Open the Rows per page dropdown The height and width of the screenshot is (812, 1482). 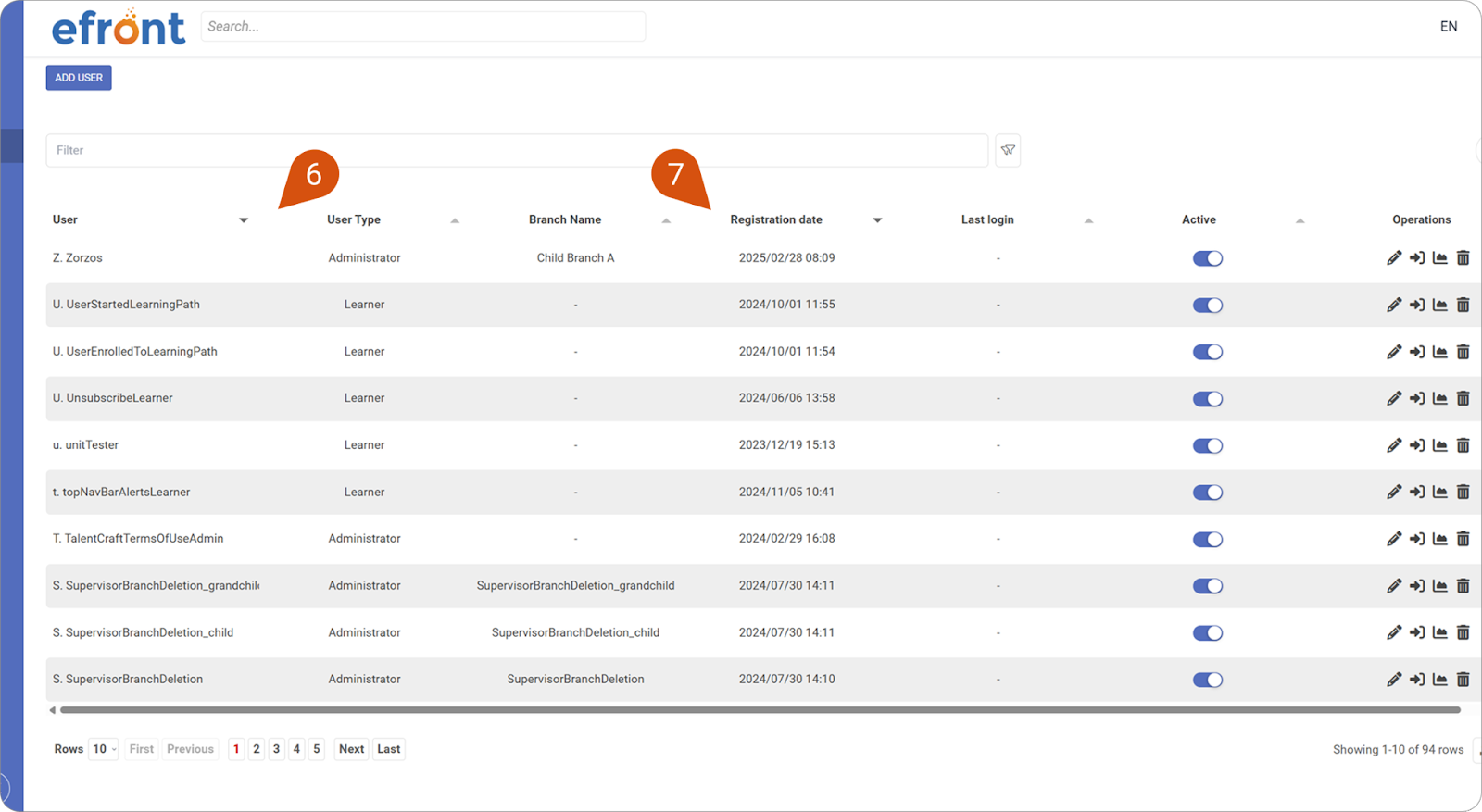point(103,749)
